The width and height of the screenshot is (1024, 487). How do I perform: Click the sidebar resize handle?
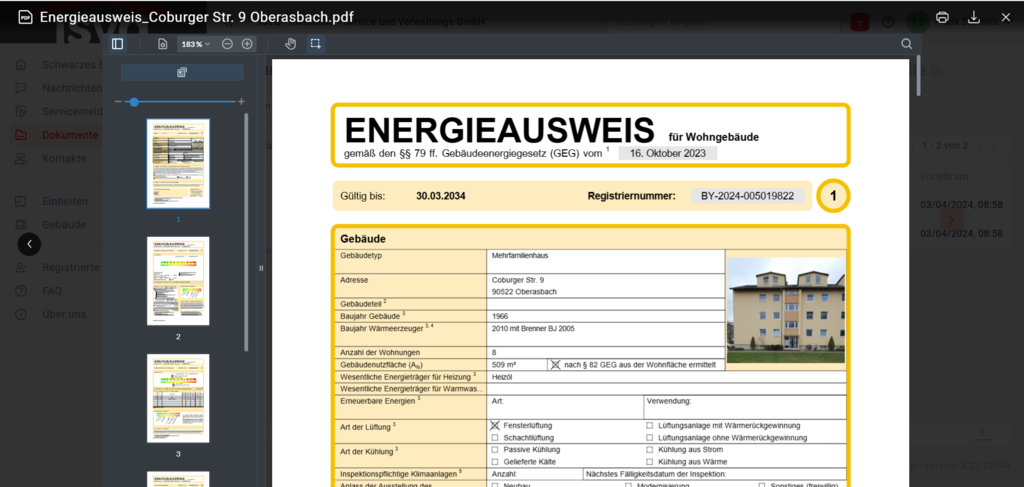tap(261, 267)
